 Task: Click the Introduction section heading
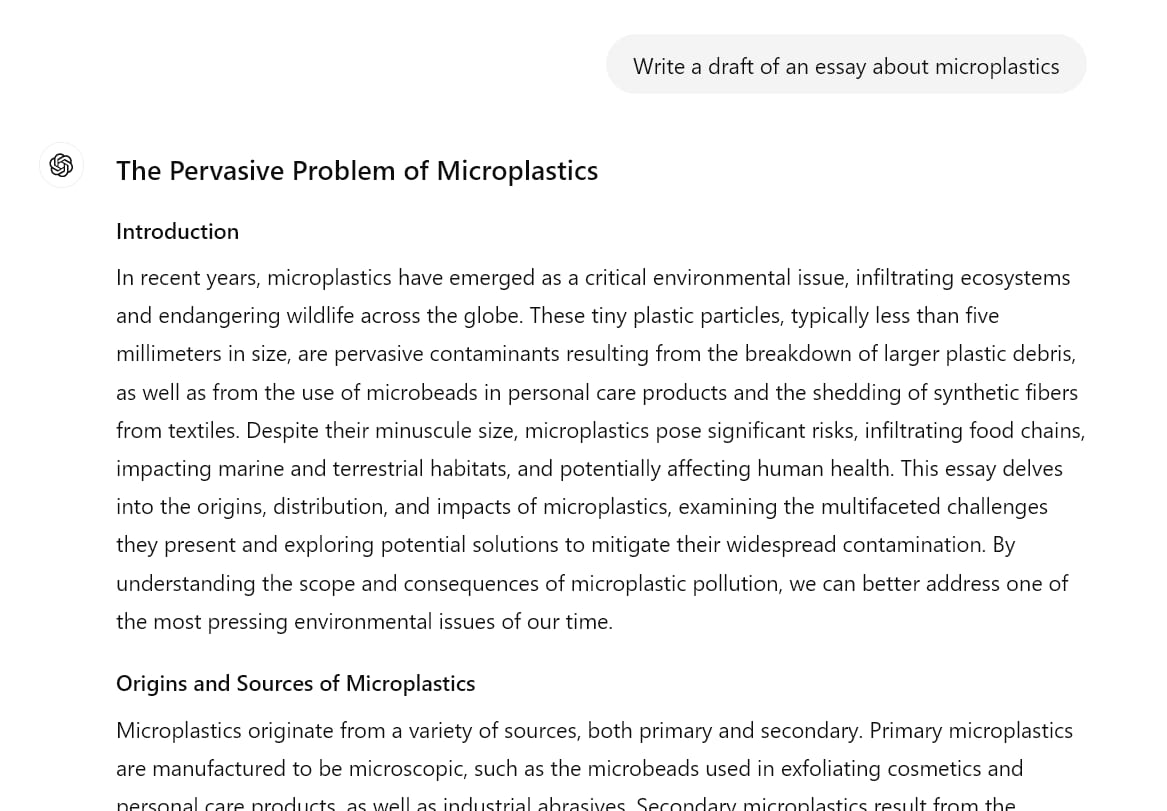(x=178, y=231)
